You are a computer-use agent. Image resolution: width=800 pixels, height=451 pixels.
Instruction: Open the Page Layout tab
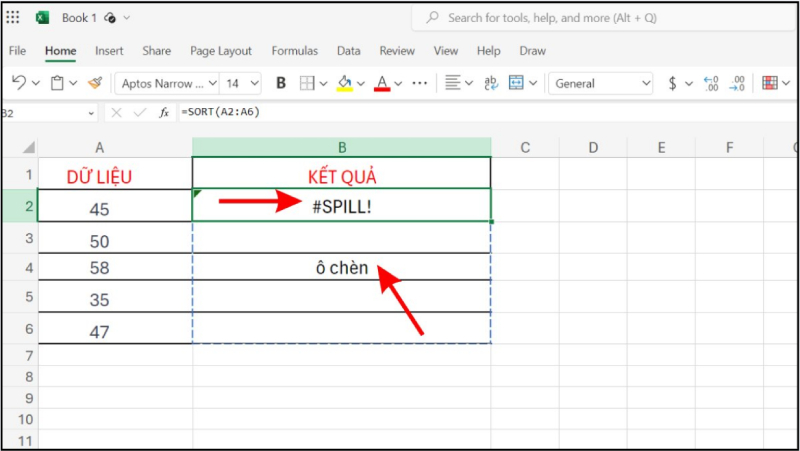tap(221, 51)
